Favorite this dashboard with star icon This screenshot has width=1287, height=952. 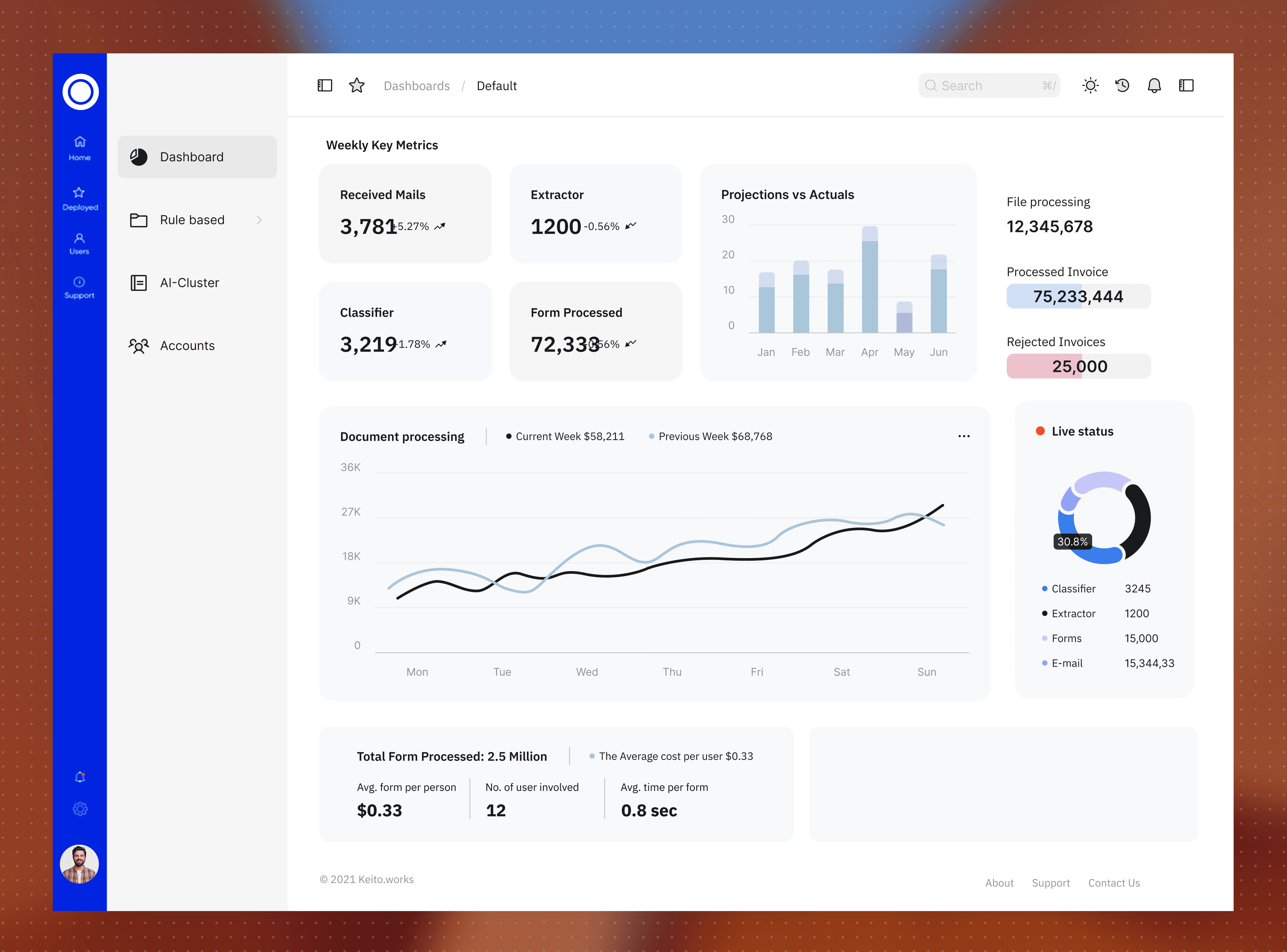357,86
